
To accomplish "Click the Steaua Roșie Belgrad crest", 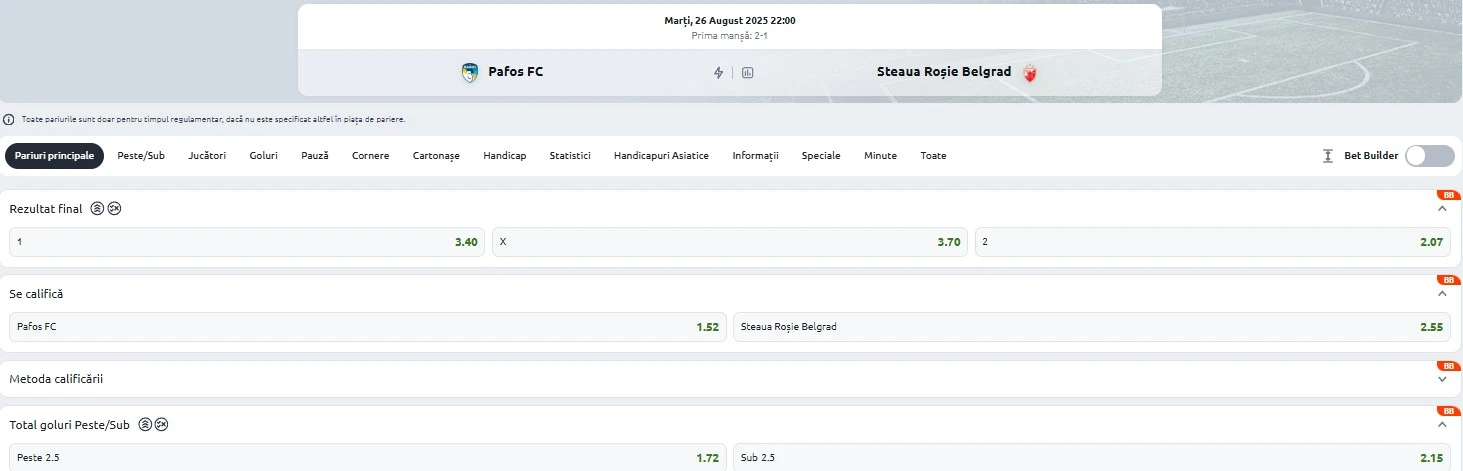I will click(x=1029, y=72).
